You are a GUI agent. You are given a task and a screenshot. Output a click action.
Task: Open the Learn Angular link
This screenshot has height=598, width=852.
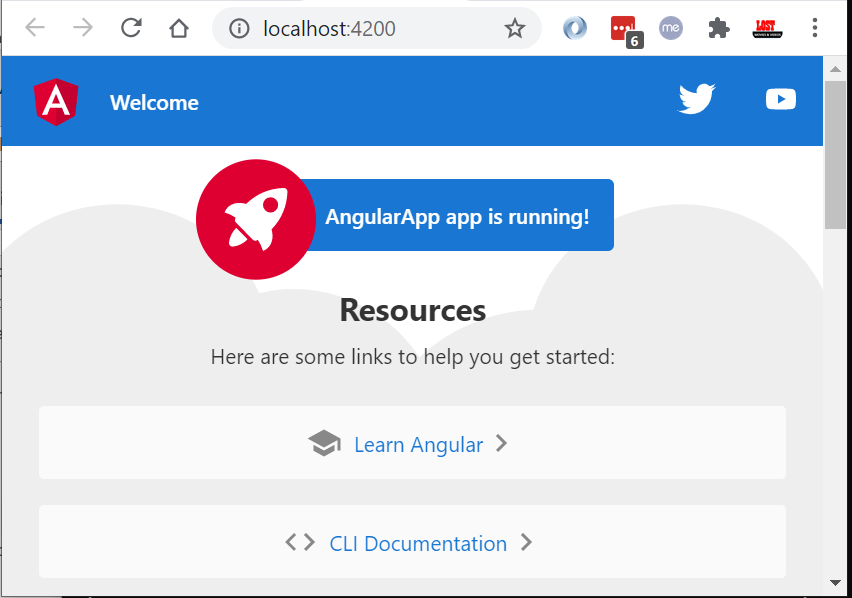pyautogui.click(x=418, y=444)
